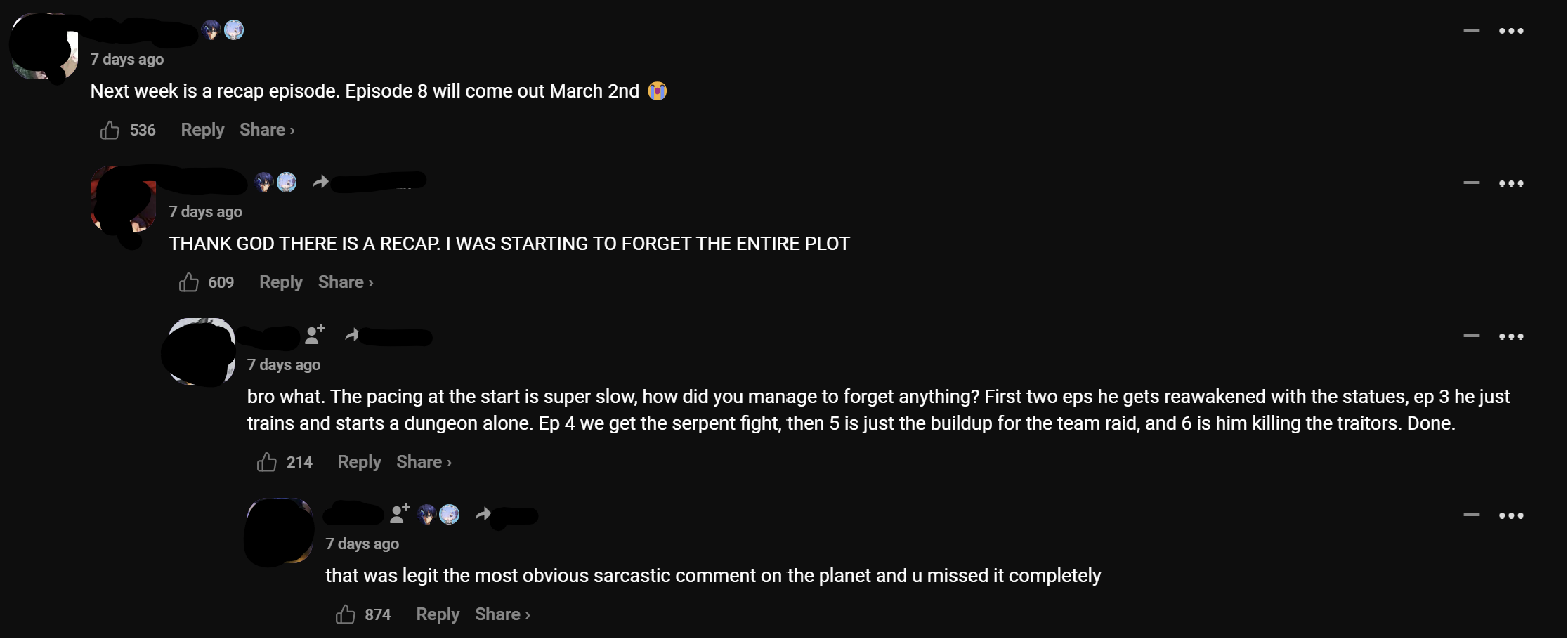Like the THANK GOD THERE IS A RECAP comment
Image resolution: width=1568 pixels, height=639 pixels.
coord(188,282)
